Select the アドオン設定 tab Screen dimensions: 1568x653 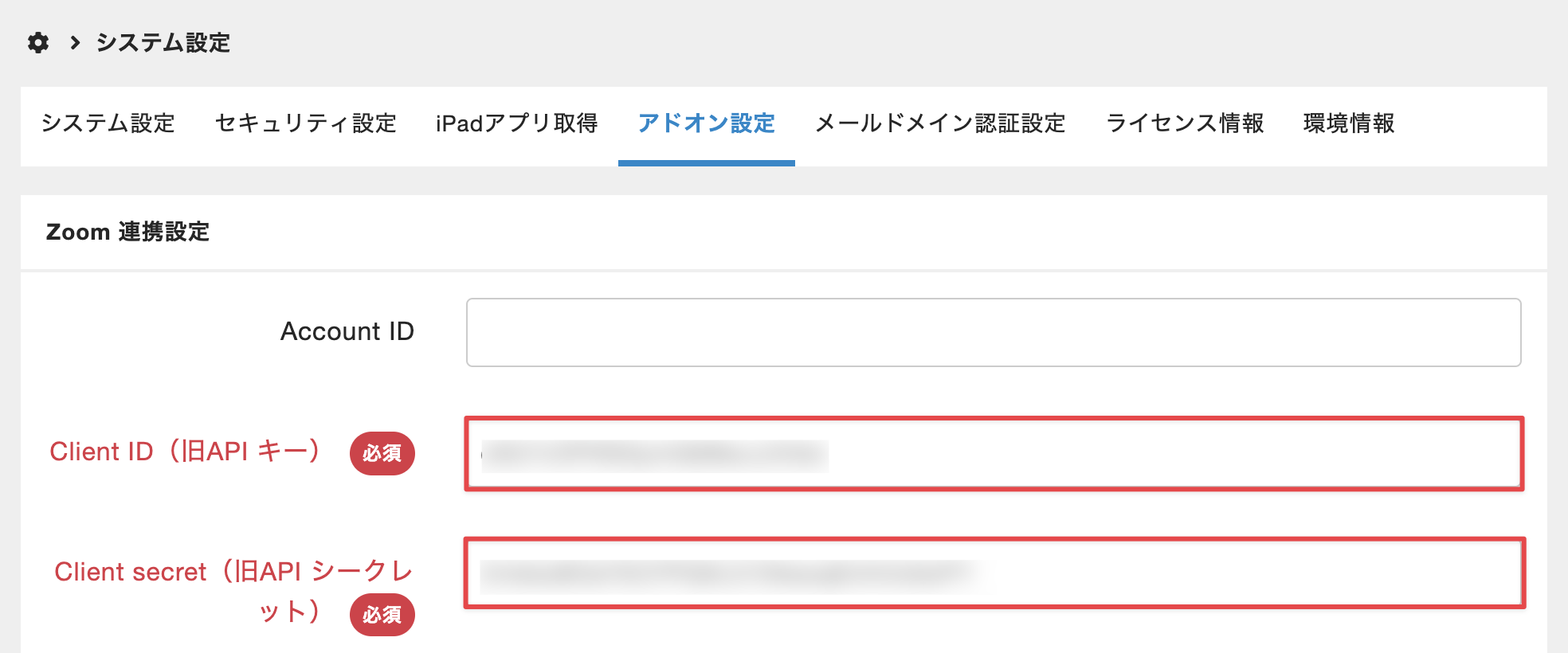pos(707,123)
